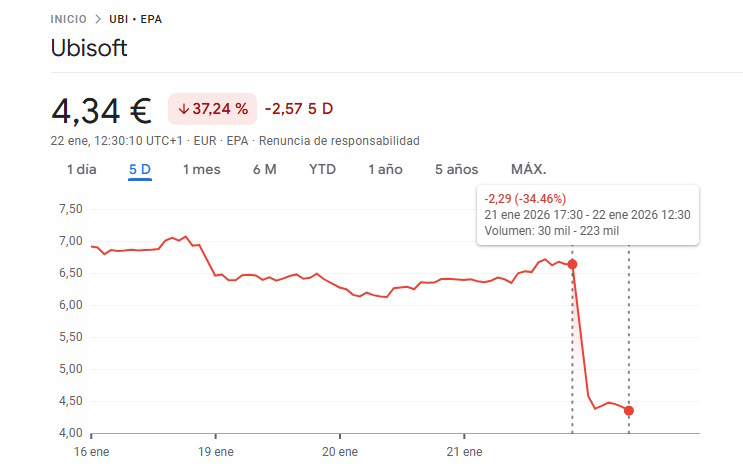Screen dimensions: 743x476
Task: Click the down arrow in percentage badge
Action: click(183, 108)
